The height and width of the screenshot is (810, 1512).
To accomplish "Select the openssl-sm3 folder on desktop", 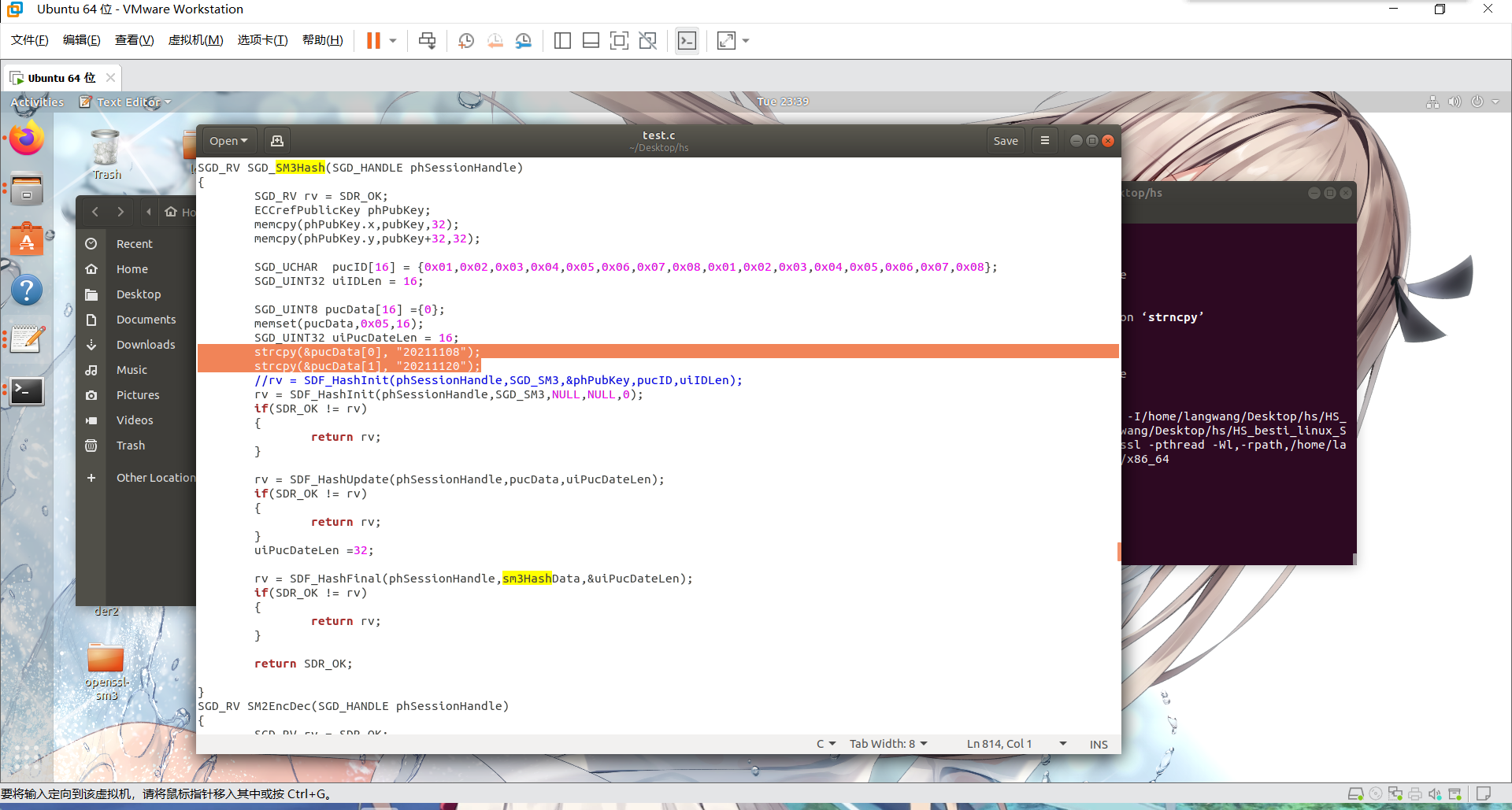I will [106, 671].
